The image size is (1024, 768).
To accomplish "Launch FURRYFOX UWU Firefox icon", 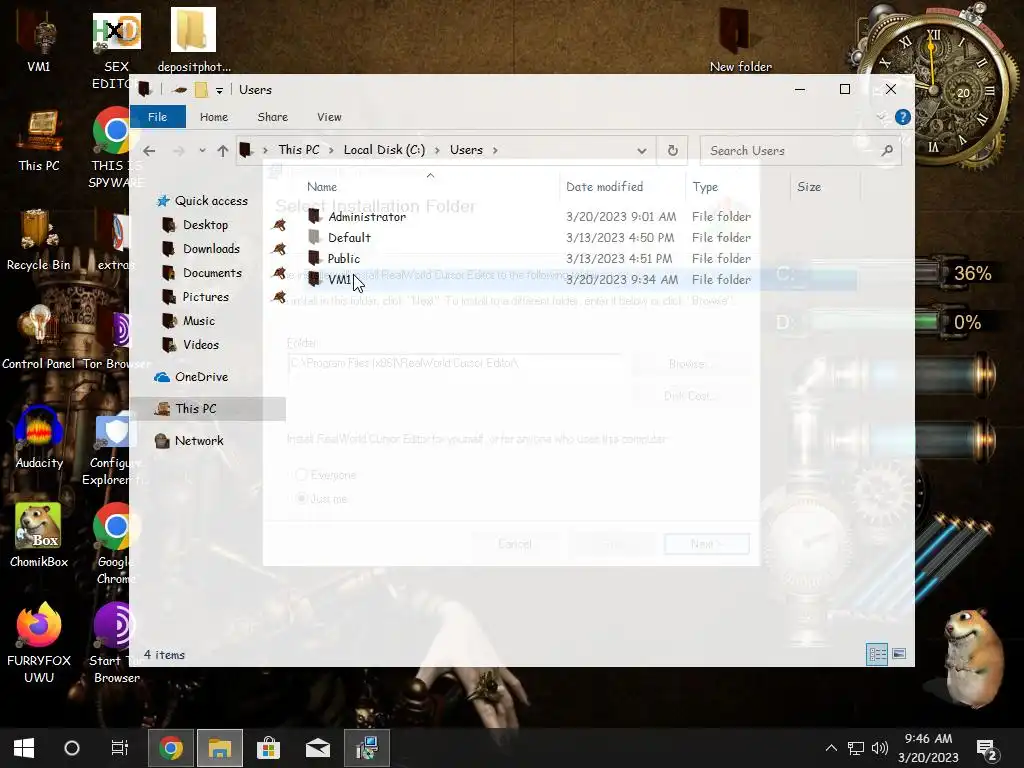I will click(39, 643).
